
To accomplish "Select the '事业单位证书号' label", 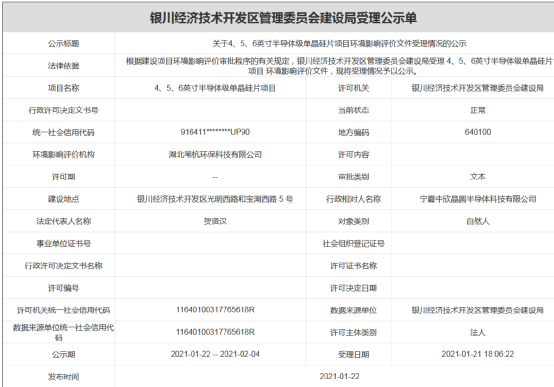I will click(64, 244).
